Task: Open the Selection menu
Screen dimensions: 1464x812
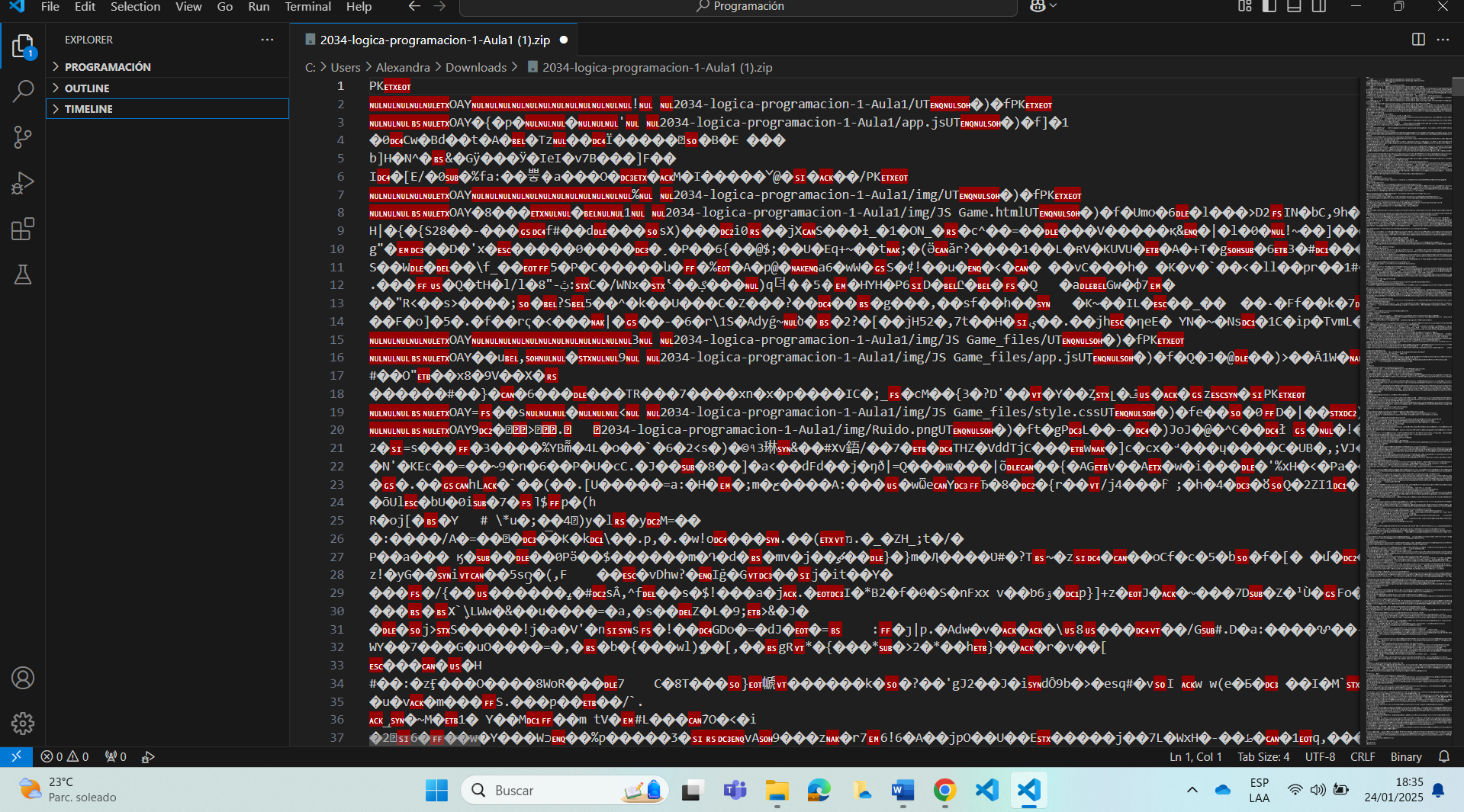Action: point(135,7)
